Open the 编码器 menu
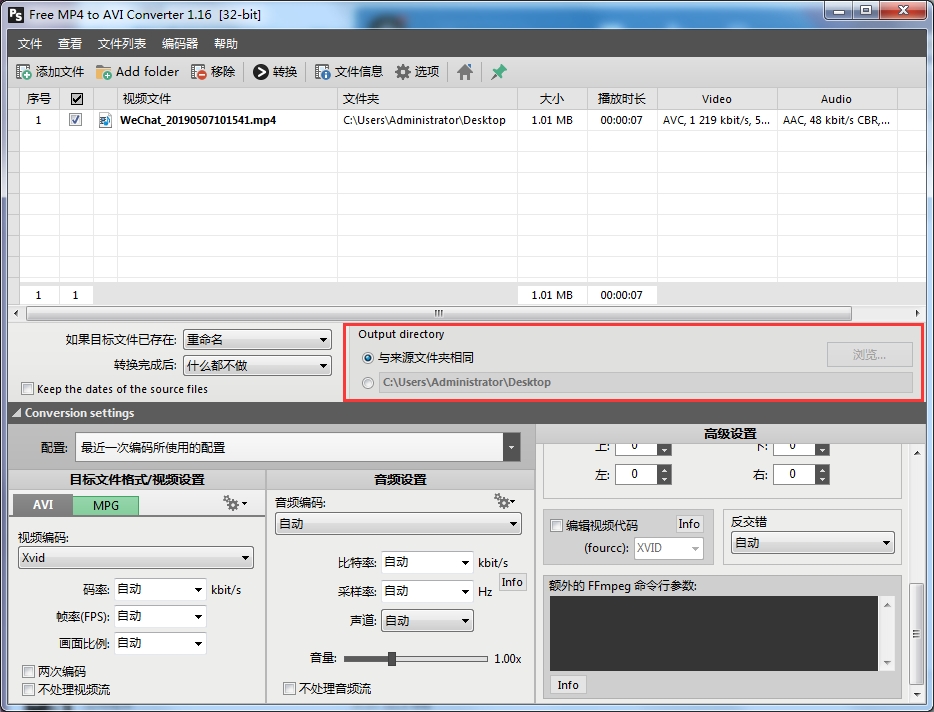This screenshot has height=712, width=934. click(180, 44)
